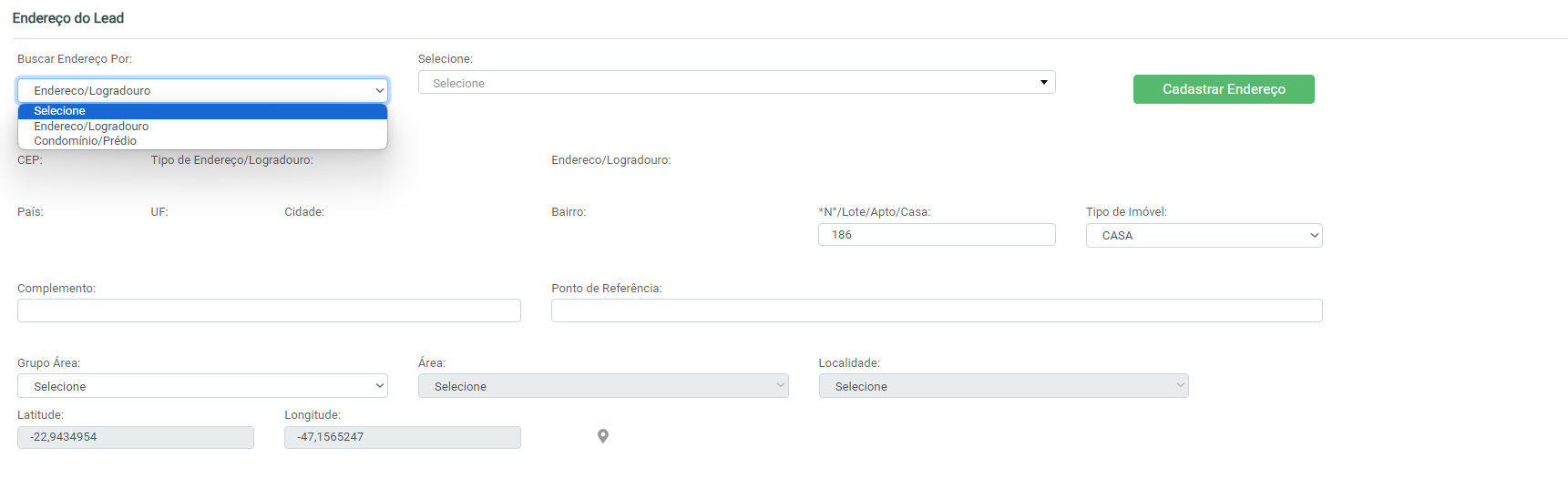
Task: Expand the 'Grupo Área' dropdown
Action: click(x=202, y=386)
